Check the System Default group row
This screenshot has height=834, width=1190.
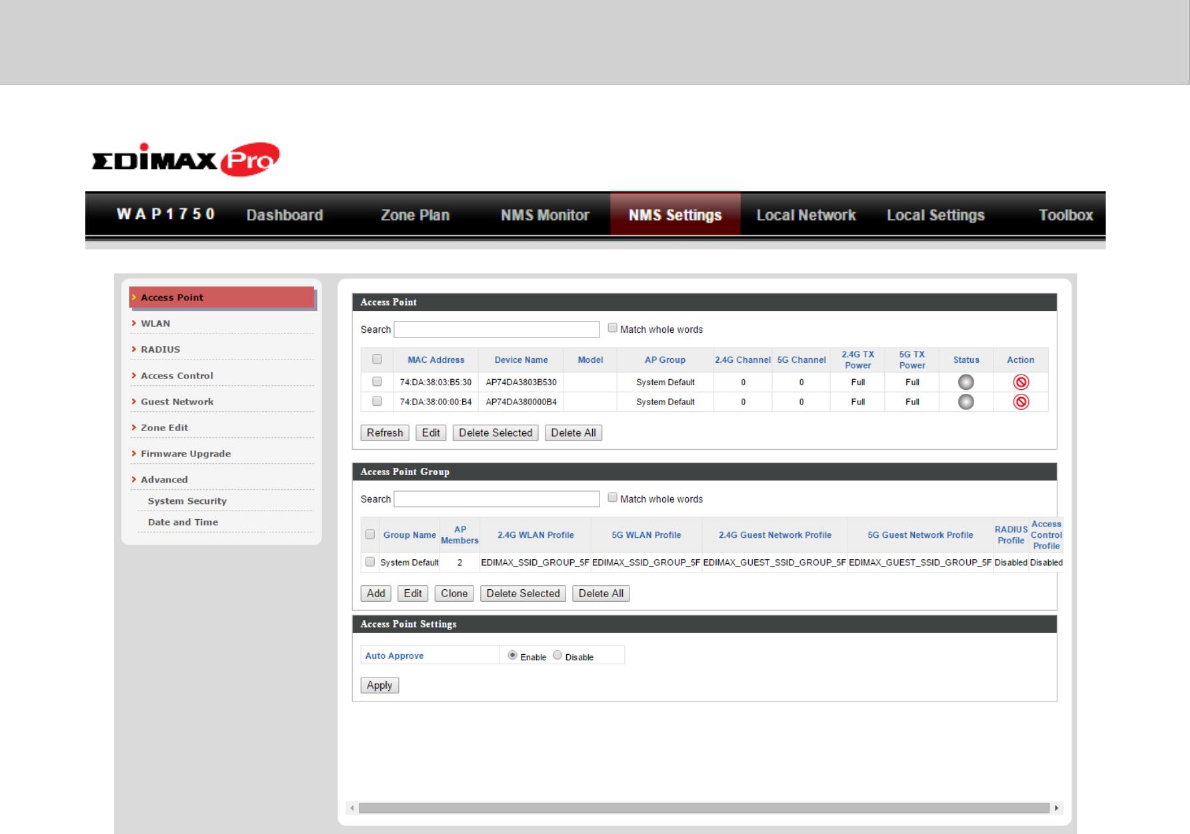point(370,562)
